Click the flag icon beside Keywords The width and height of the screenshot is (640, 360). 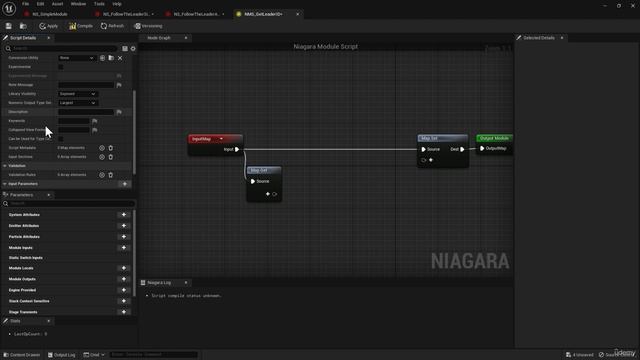click(x=95, y=121)
